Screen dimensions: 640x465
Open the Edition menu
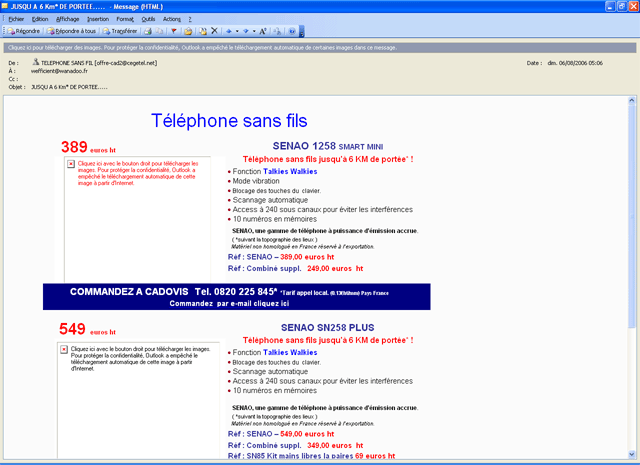click(x=40, y=19)
